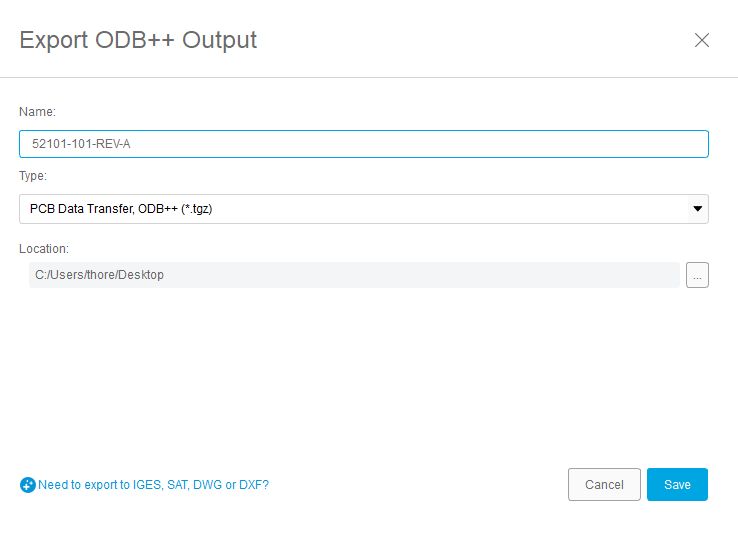Save the ODB++ output

tap(677, 485)
